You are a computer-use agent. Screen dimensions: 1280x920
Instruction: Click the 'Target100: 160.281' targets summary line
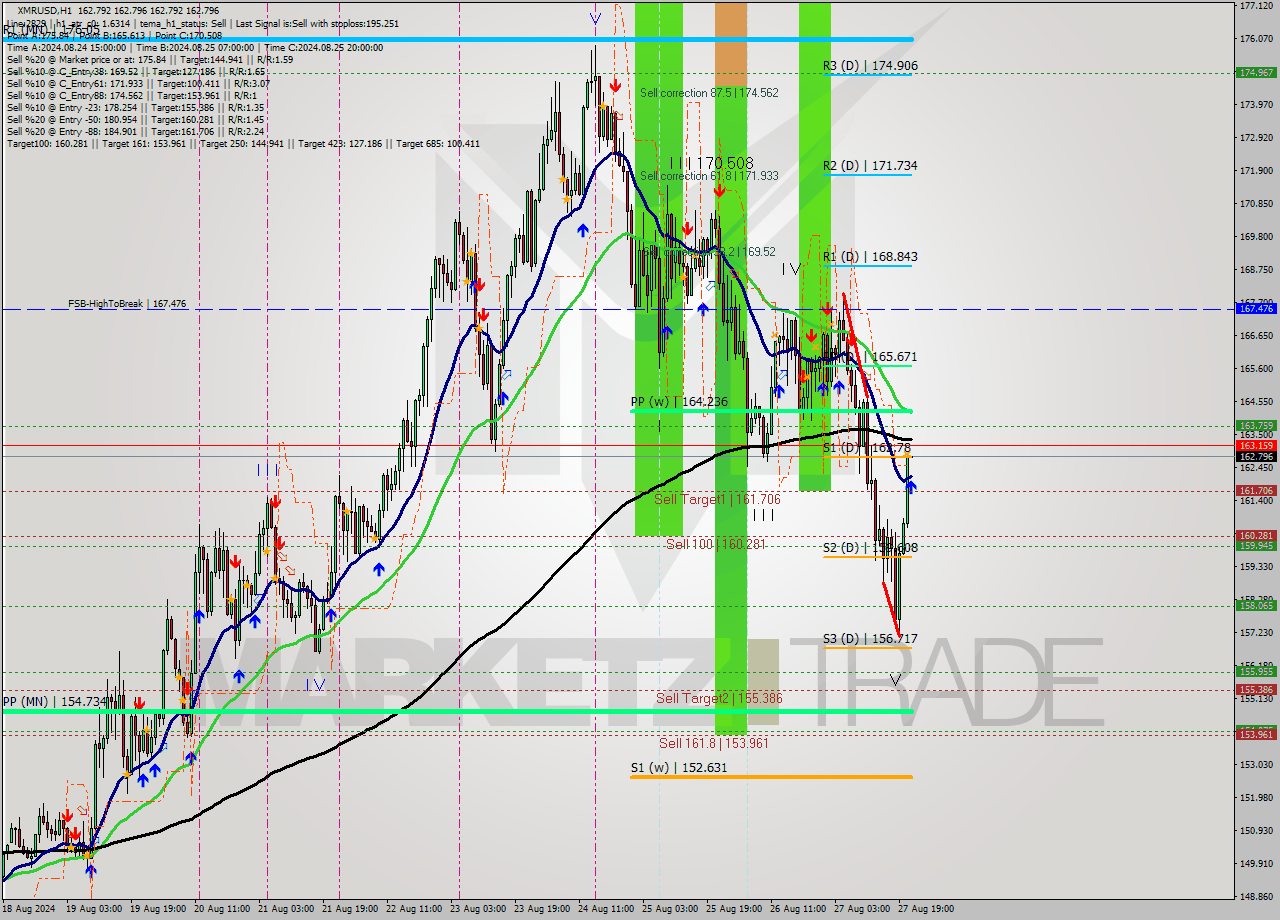click(243, 143)
